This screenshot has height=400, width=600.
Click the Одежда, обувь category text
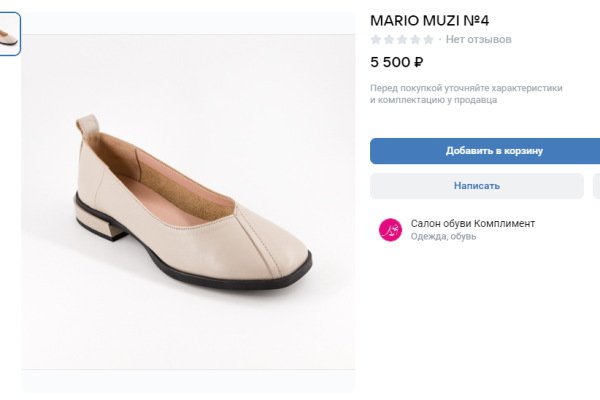point(443,237)
